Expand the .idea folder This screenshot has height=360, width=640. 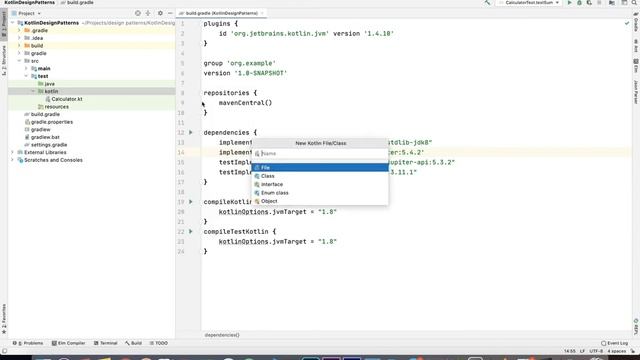pyautogui.click(x=19, y=38)
